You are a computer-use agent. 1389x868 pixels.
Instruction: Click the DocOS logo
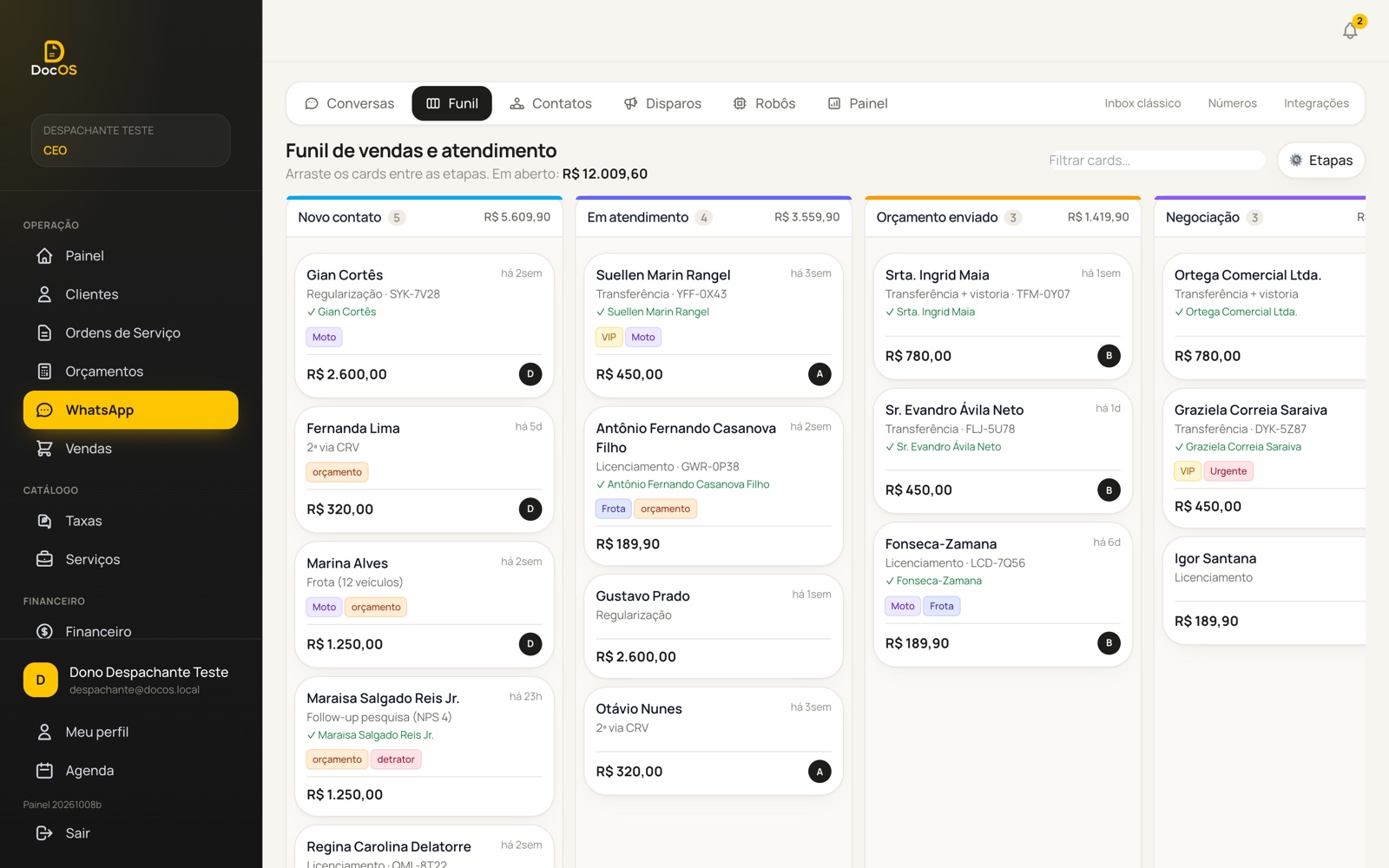coord(54,58)
